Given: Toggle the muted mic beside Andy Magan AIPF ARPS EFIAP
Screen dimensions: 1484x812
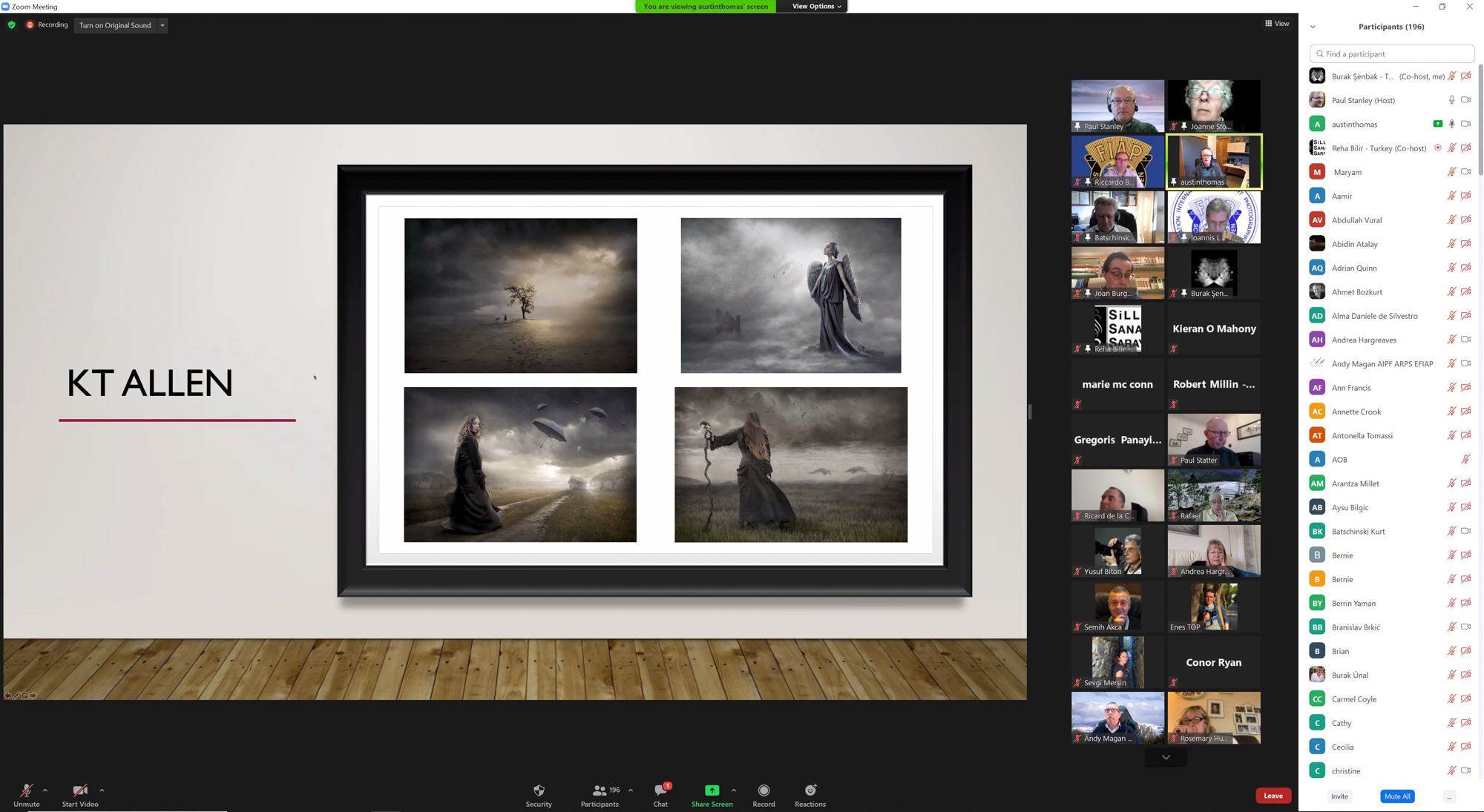Looking at the screenshot, I should (1451, 363).
